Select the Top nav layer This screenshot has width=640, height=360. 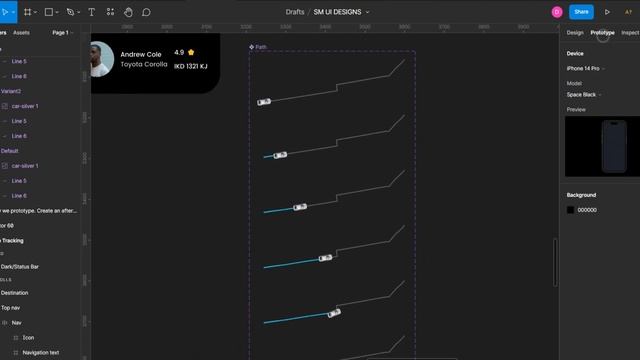[10, 308]
